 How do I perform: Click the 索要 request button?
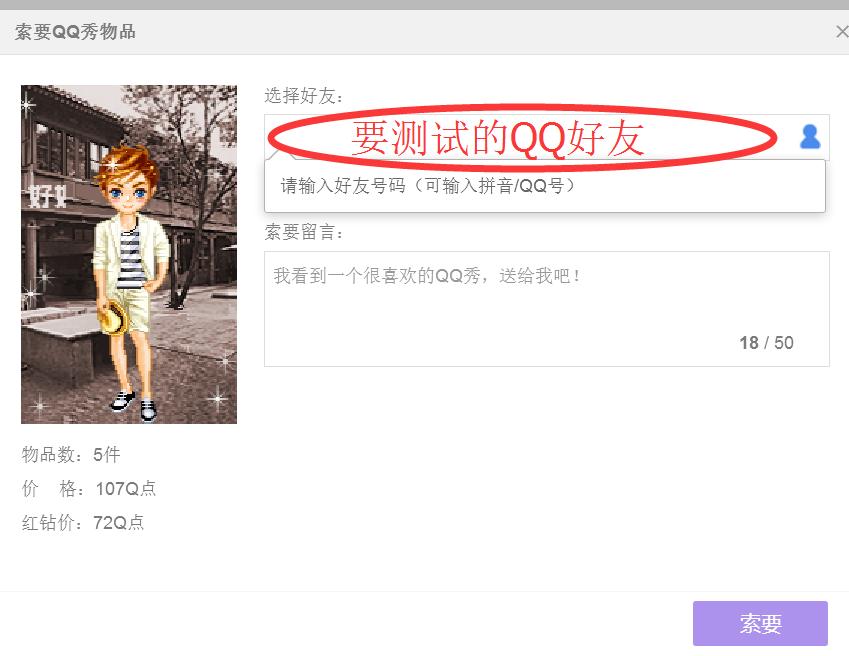761,623
